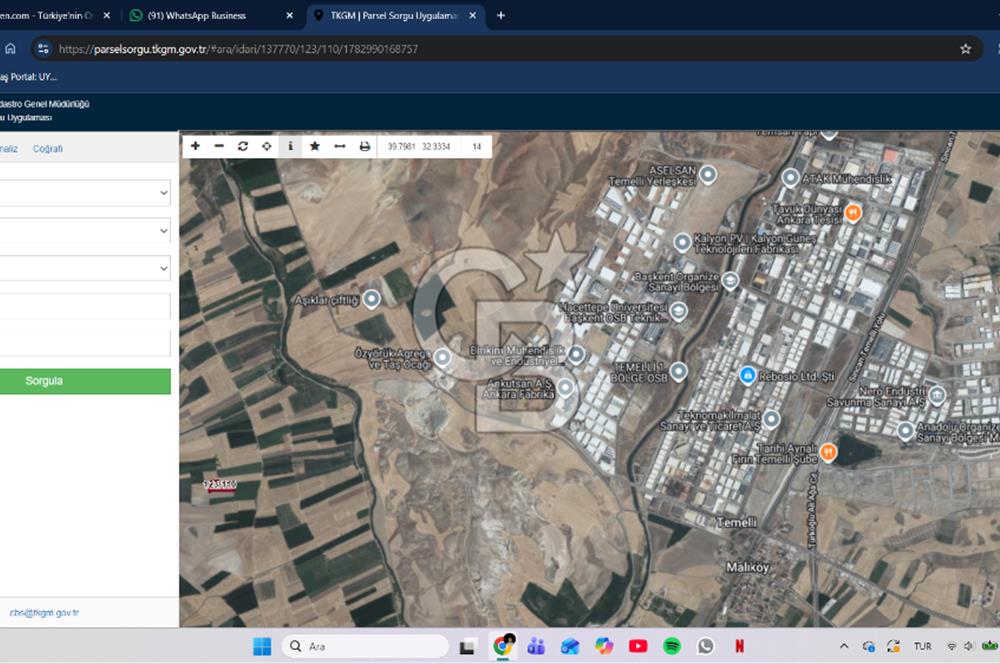
Task: Click the Tarihi Aynalı Fırın restaurant pin
Action: tap(828, 452)
